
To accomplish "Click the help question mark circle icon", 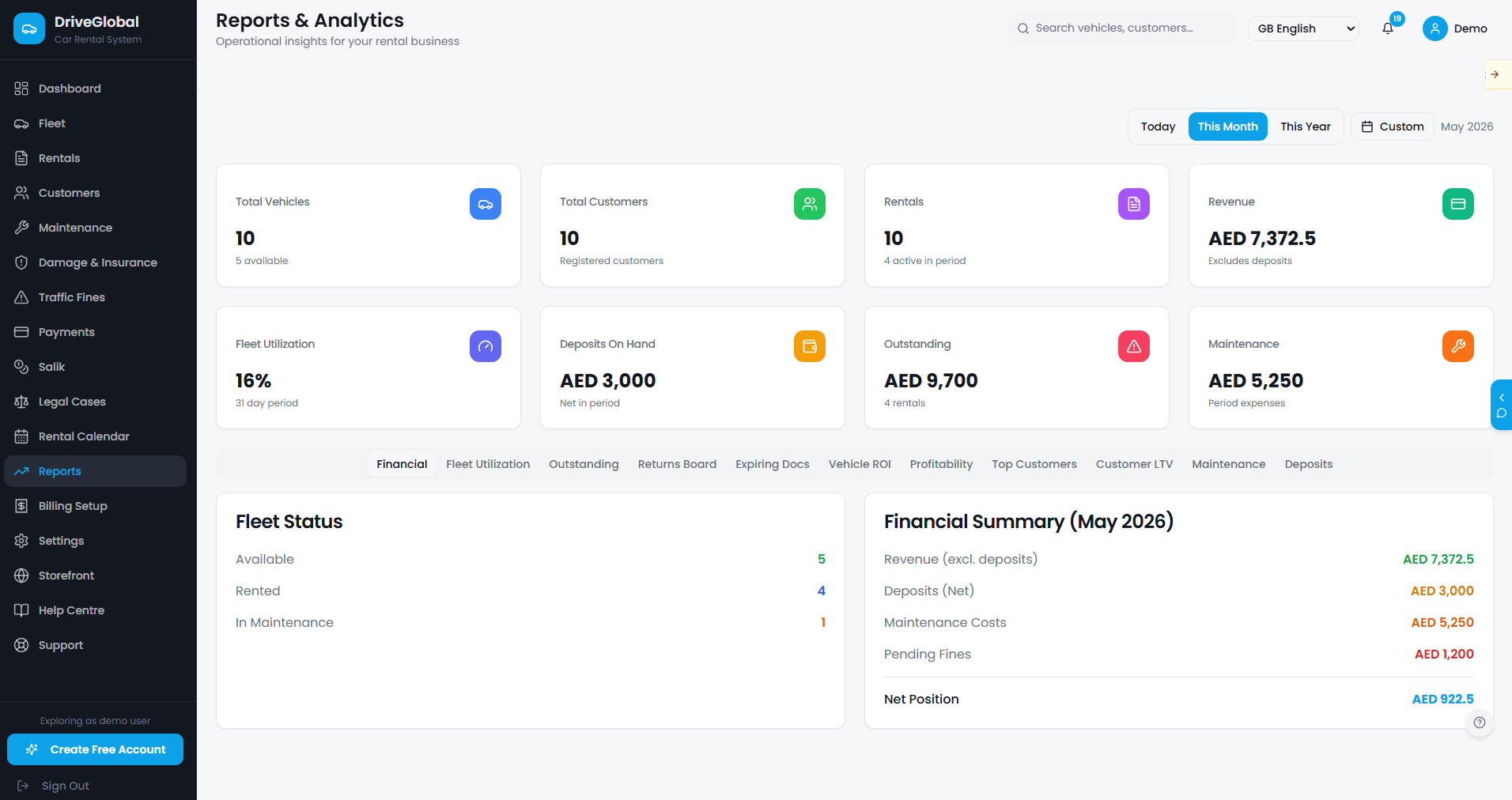I will pyautogui.click(x=1480, y=723).
